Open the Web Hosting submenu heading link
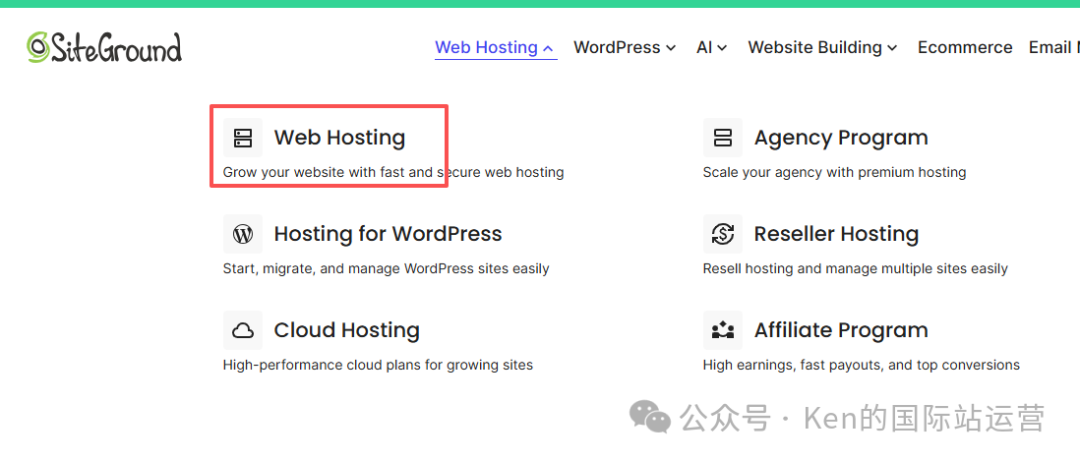This screenshot has height=461, width=1080. pos(340,138)
